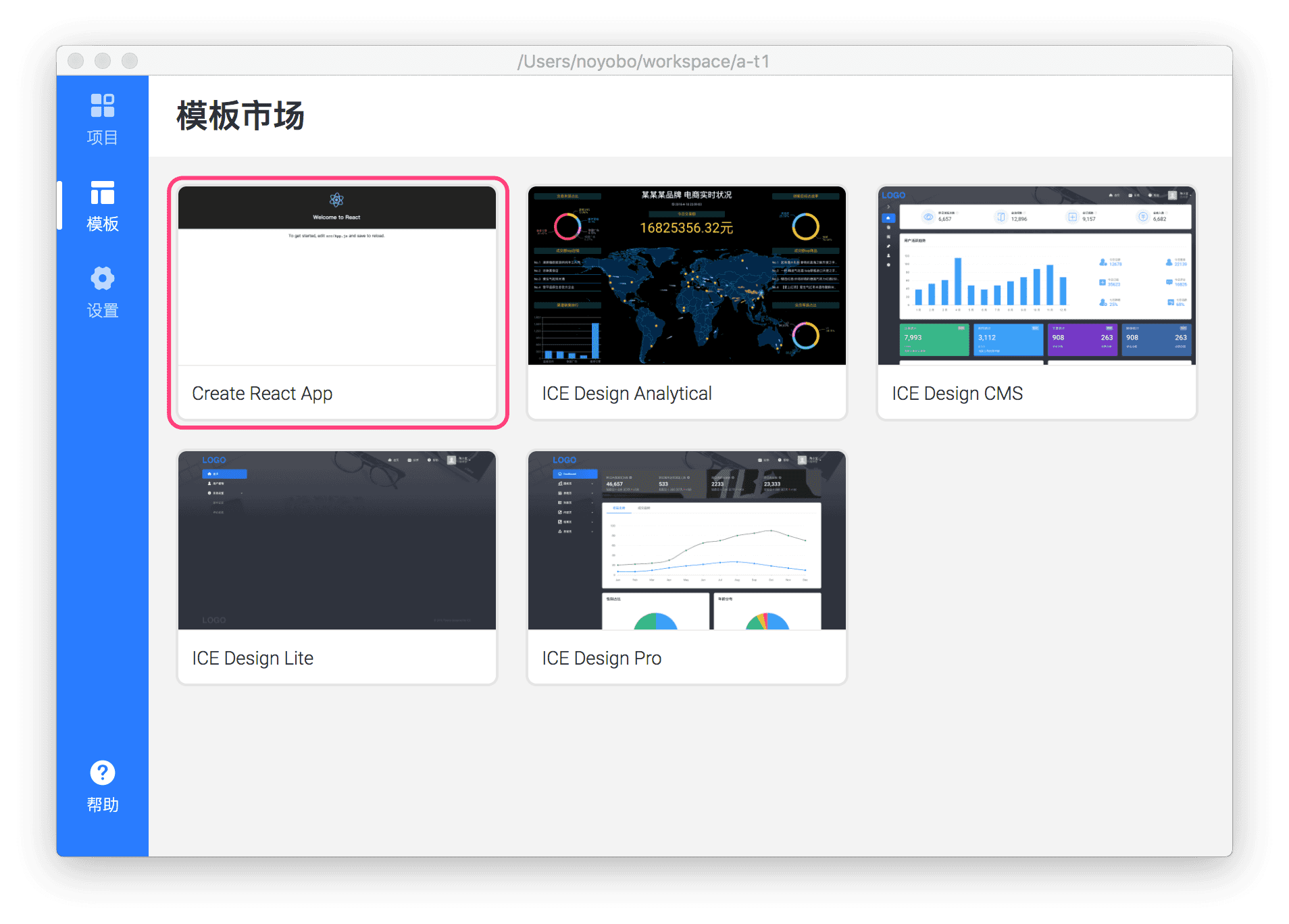This screenshot has height=924, width=1289.
Task: Click the 项目 sidebar label
Action: pos(103,138)
